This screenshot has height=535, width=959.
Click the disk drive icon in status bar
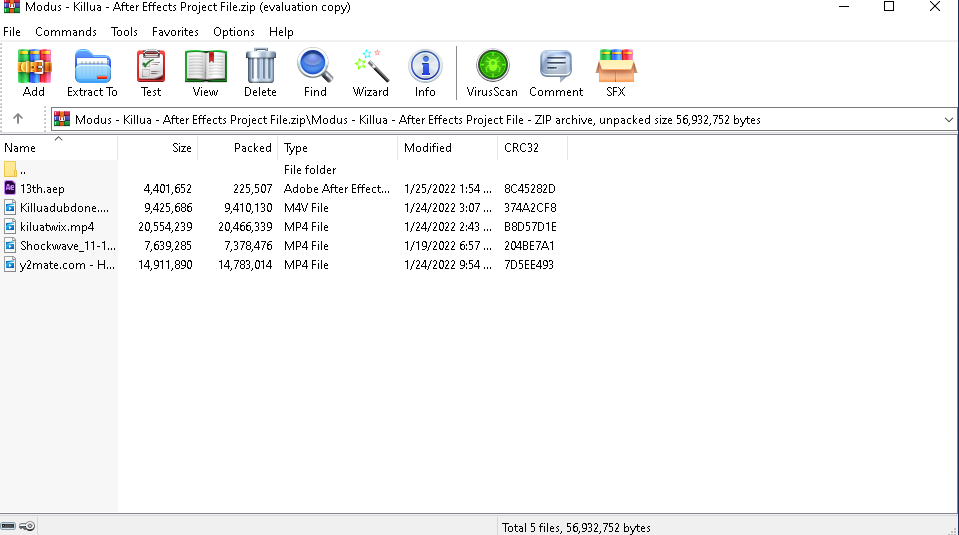point(8,526)
